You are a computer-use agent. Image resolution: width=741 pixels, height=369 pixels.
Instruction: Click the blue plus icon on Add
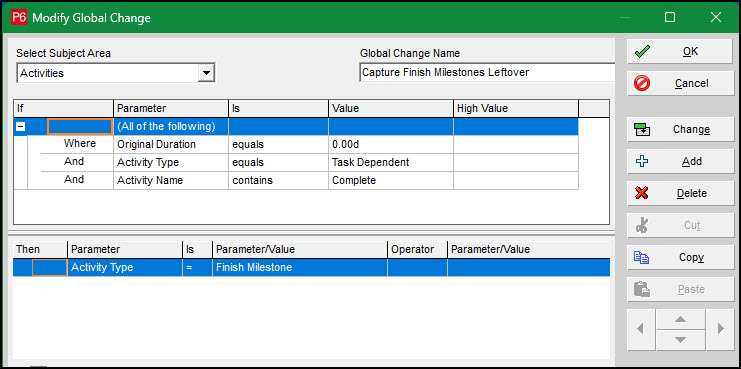coord(642,162)
